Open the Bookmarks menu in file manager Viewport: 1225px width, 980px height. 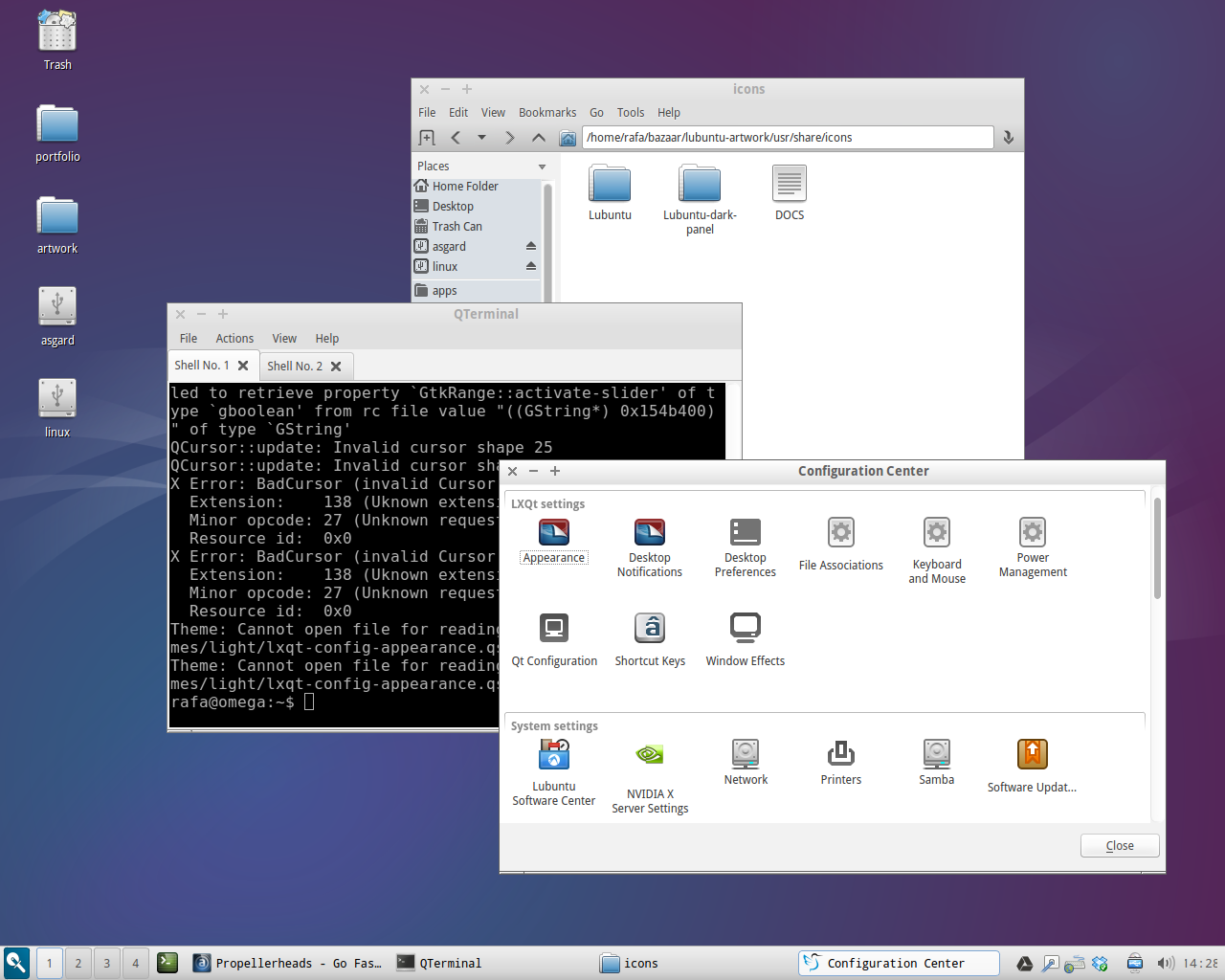coord(547,113)
